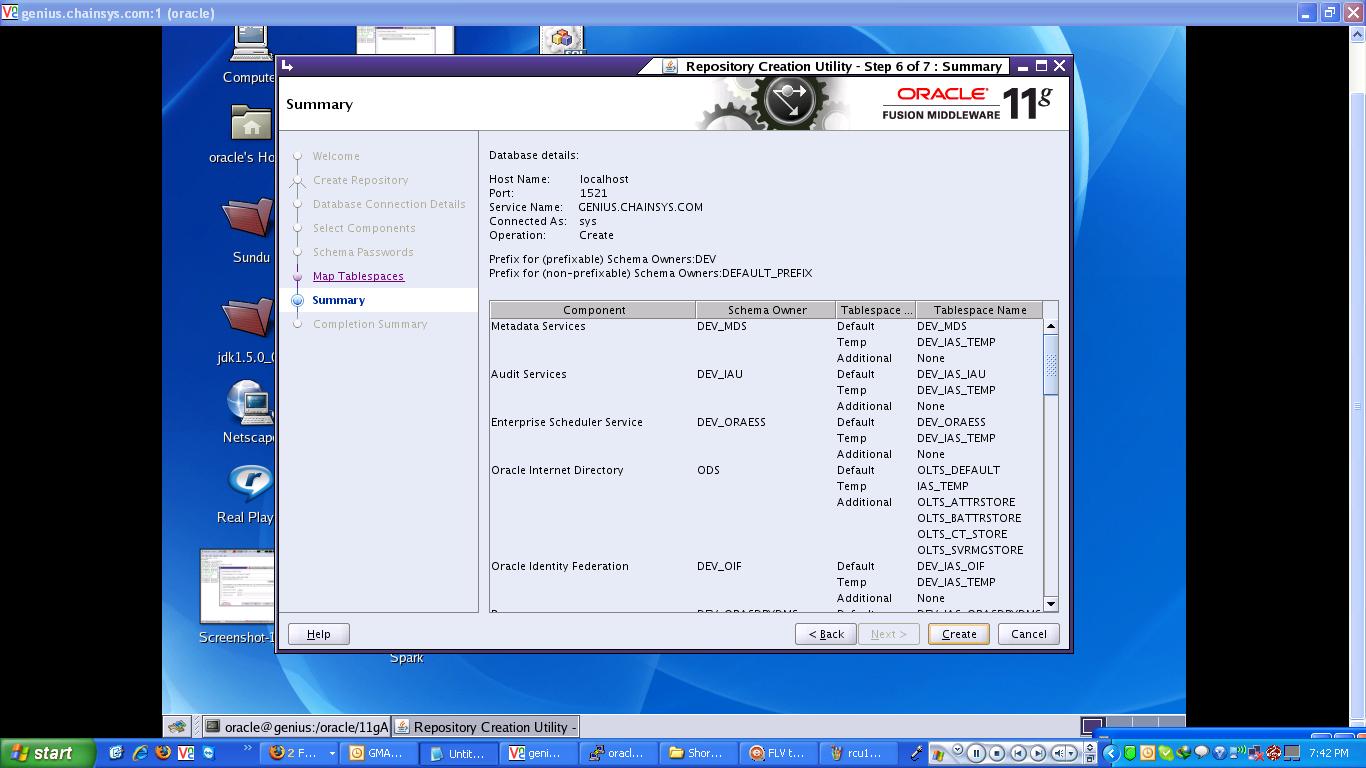Open the Windows Start menu
This screenshot has height=768, width=1366.
click(47, 753)
